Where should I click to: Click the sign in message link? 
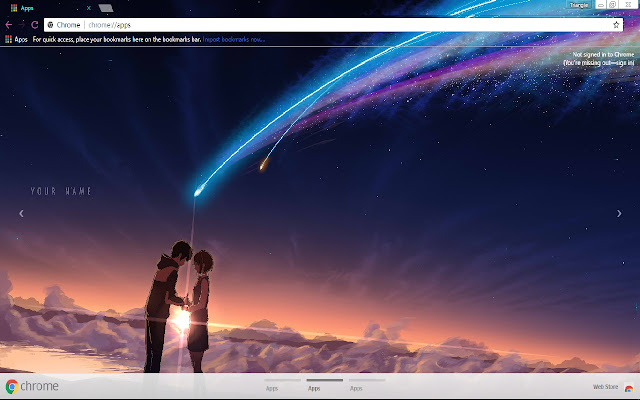click(x=599, y=59)
